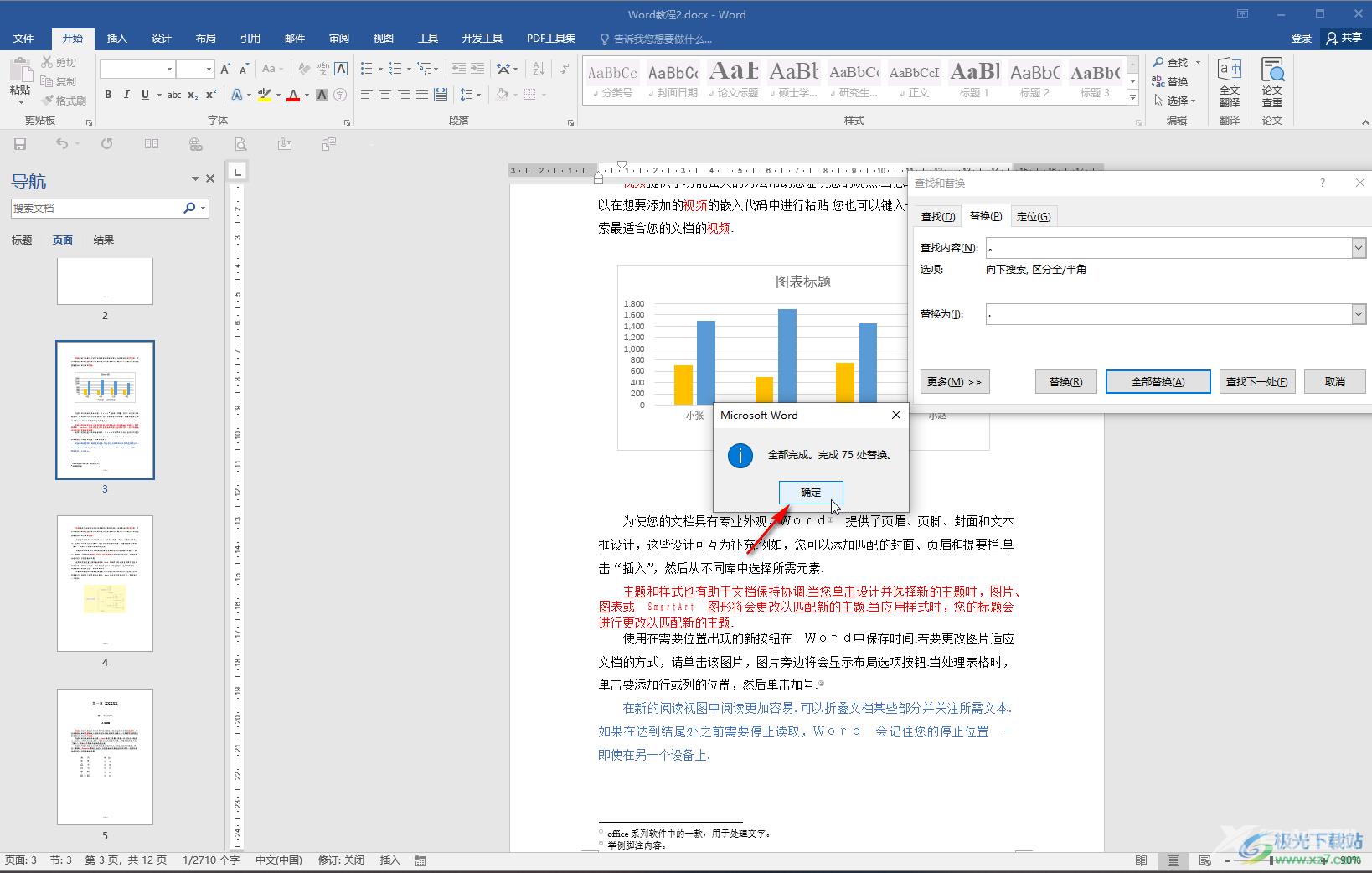
Task: Switch to Web Layout view
Action: [1204, 860]
